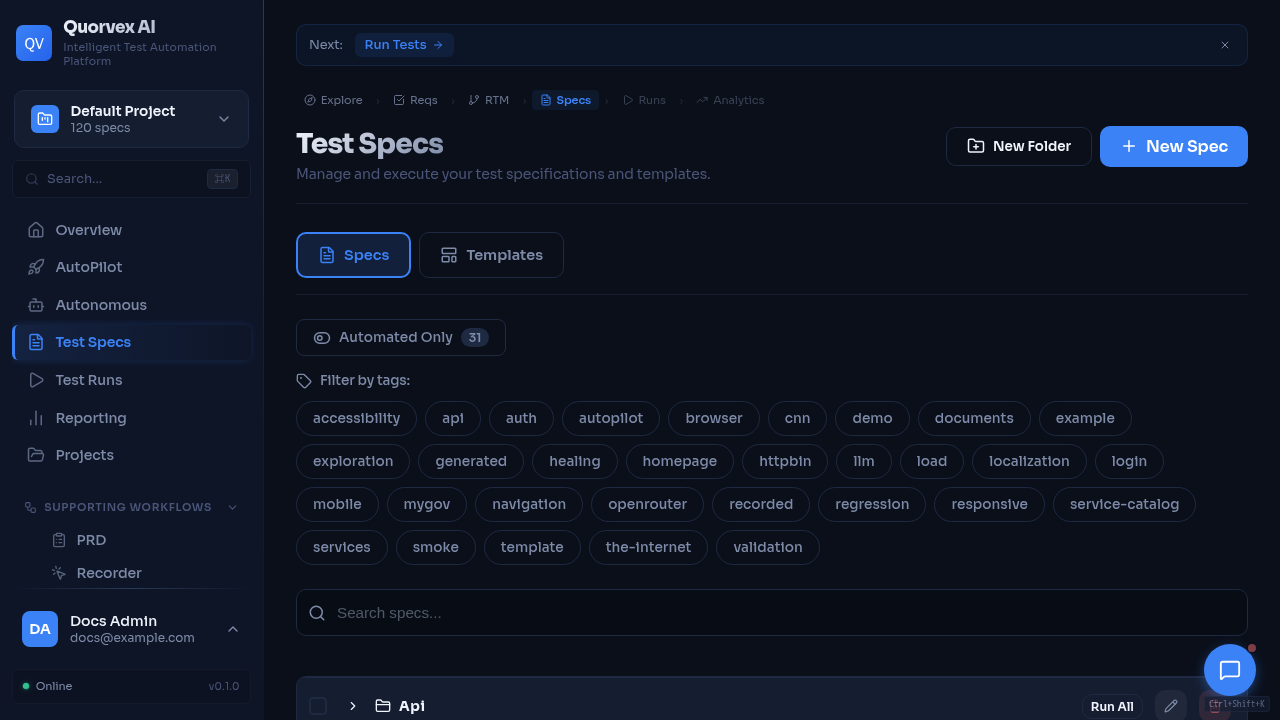This screenshot has height=720, width=1280.
Task: Toggle the smoke tag filter
Action: click(x=436, y=547)
